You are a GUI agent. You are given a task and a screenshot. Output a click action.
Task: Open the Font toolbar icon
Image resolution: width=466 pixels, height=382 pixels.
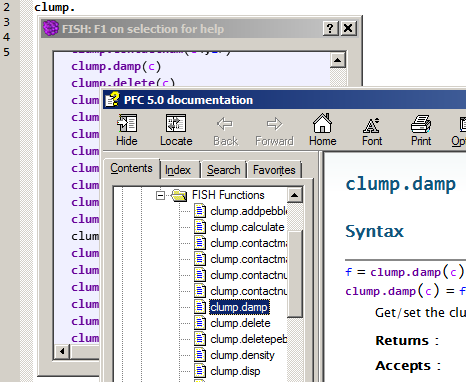(371, 126)
